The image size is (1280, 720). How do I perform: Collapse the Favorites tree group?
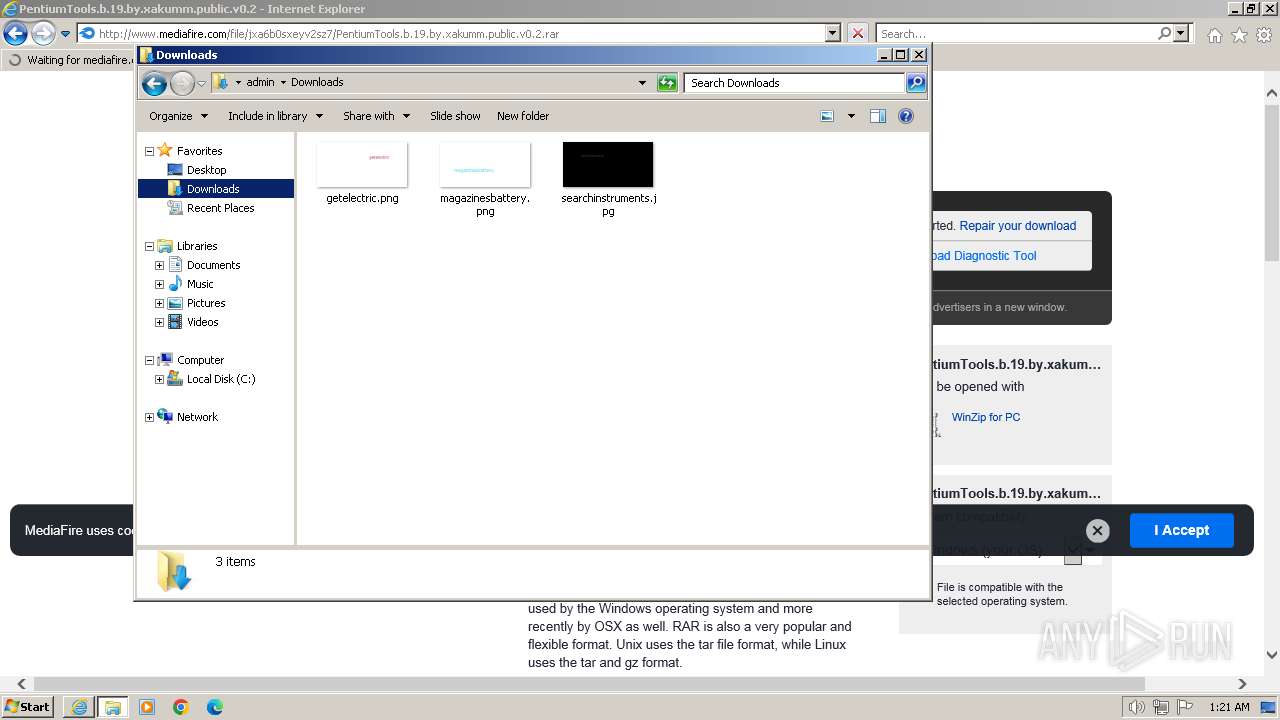[x=149, y=151]
